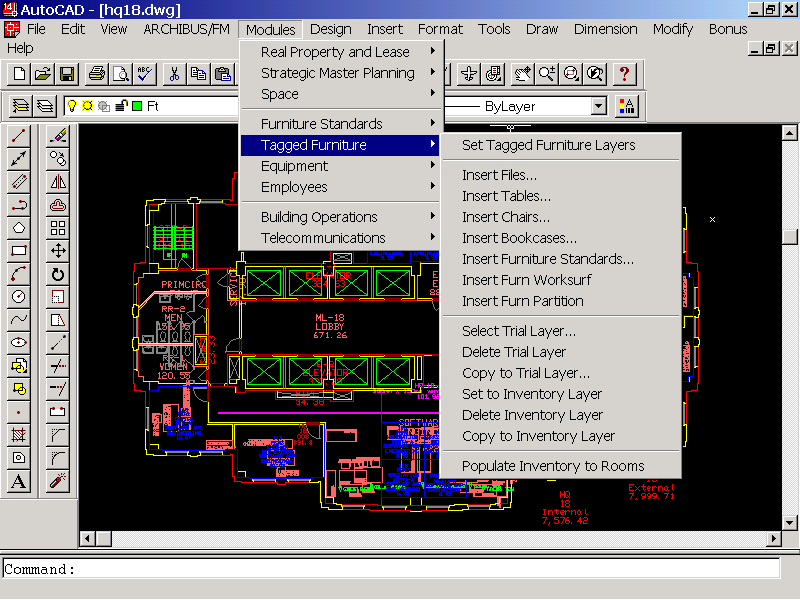Click the Copy to clipboard icon
The image size is (800, 600).
[198, 74]
